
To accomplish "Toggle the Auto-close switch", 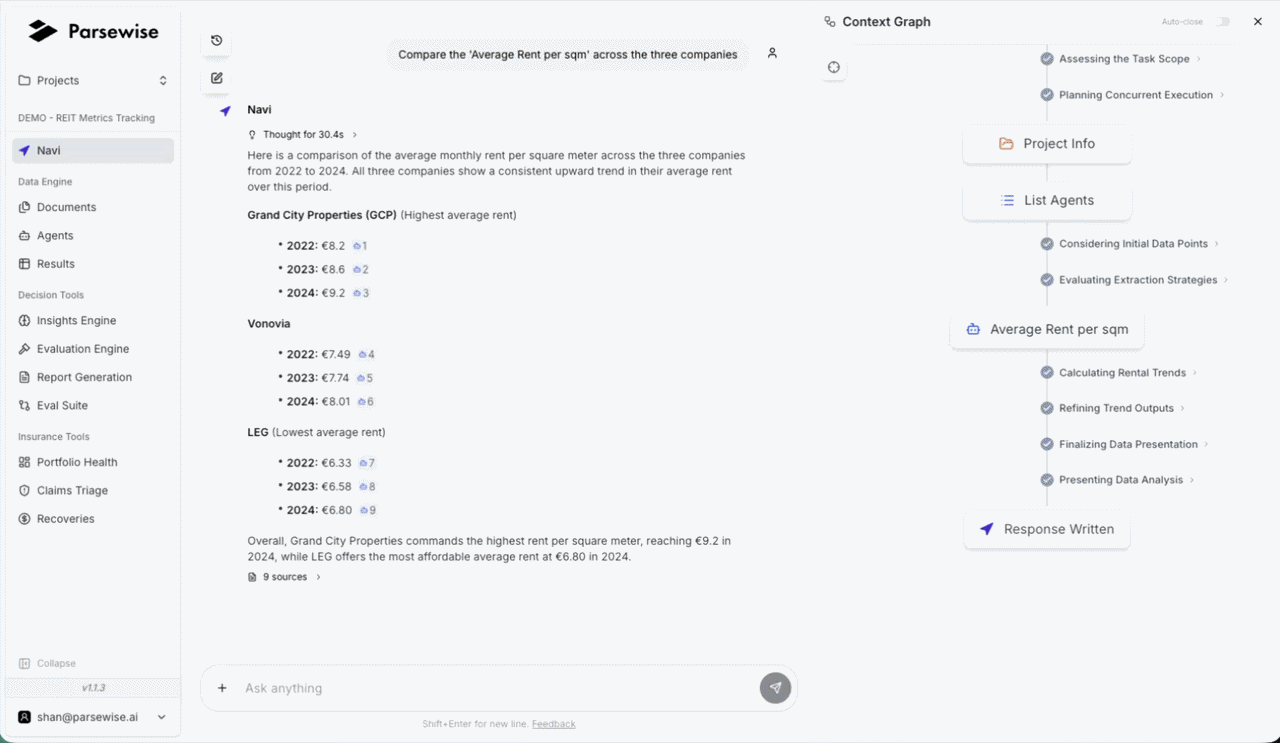I will click(x=1222, y=22).
